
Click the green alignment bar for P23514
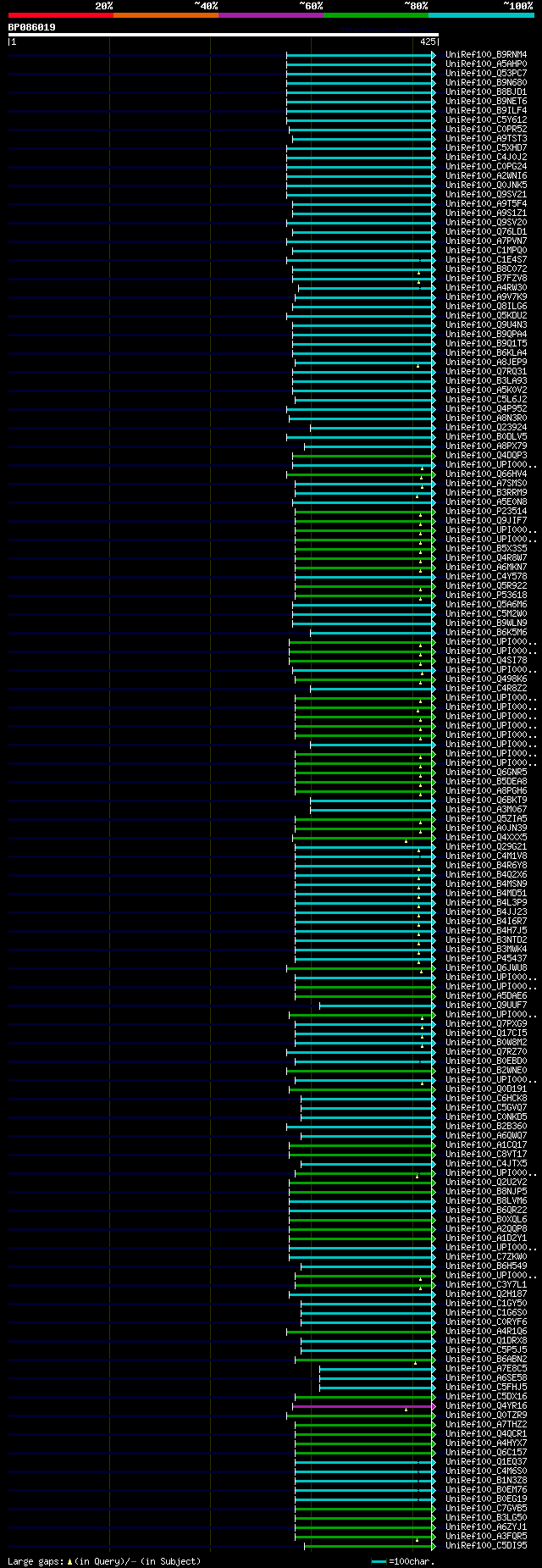365,511
